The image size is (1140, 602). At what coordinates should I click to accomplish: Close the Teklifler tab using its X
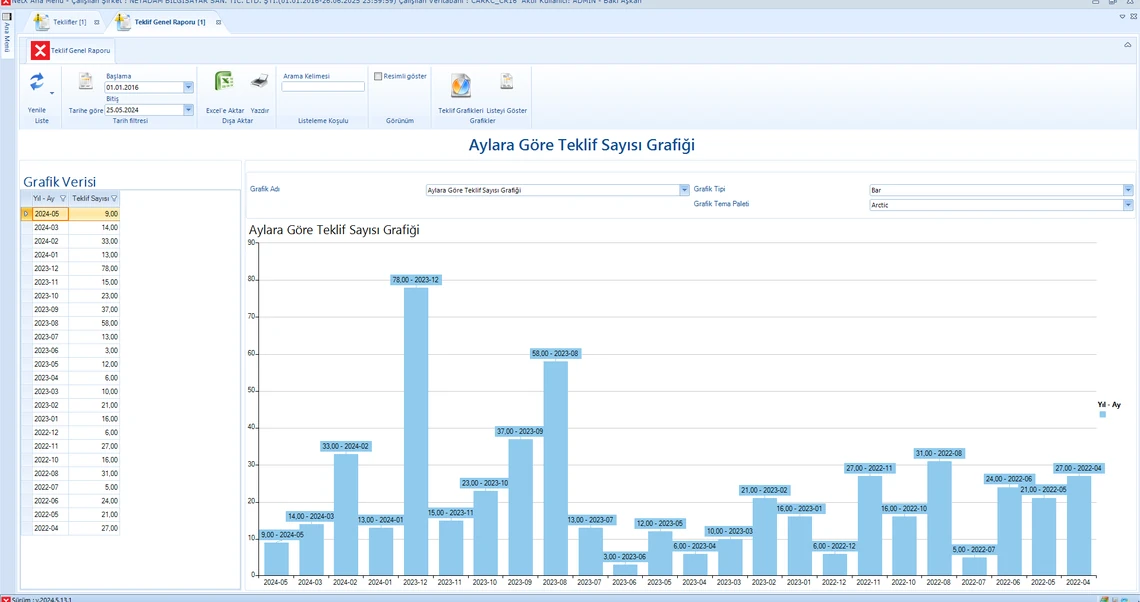[x=97, y=22]
